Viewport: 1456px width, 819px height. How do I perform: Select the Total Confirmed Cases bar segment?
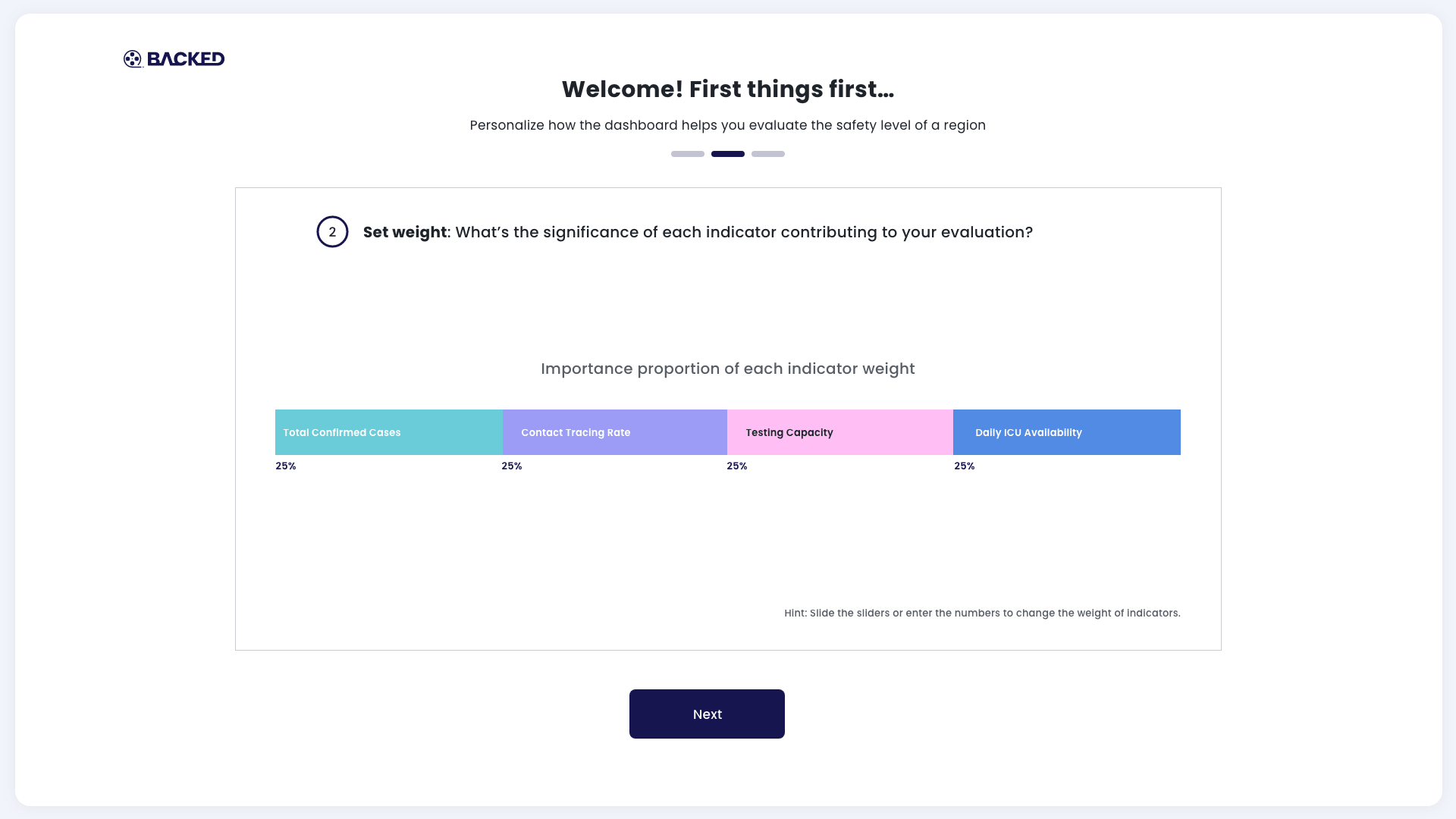coord(388,432)
